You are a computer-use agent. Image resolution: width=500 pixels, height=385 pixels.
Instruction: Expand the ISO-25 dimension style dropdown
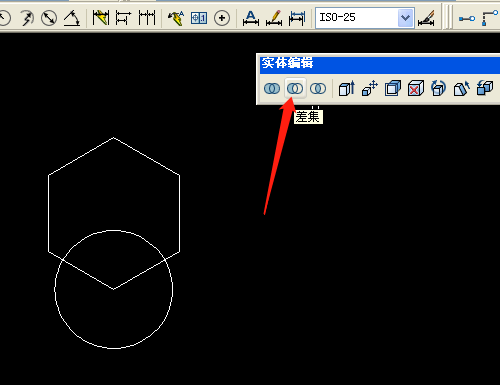[x=405, y=18]
